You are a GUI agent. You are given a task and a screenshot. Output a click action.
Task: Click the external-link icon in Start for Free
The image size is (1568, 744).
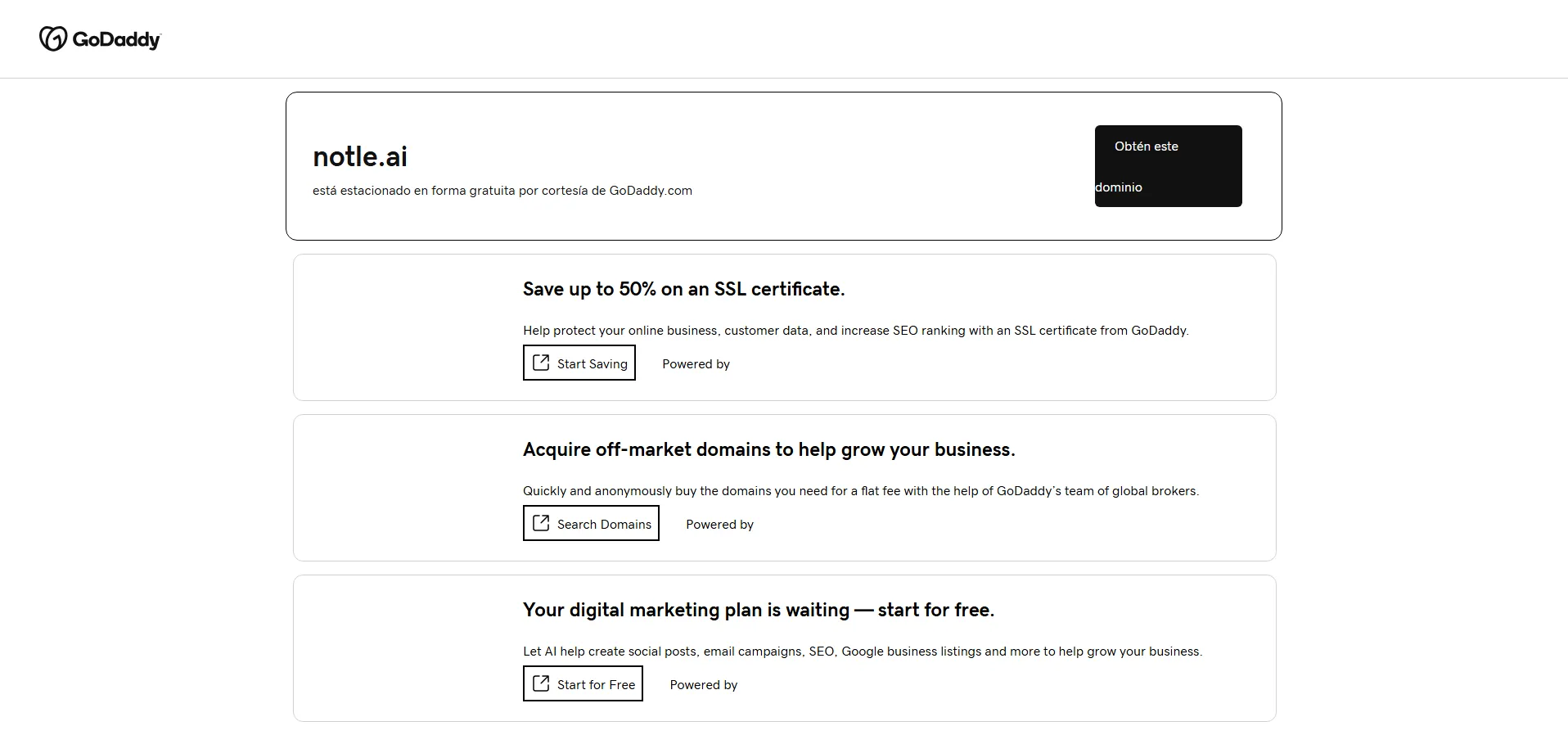pyautogui.click(x=541, y=683)
